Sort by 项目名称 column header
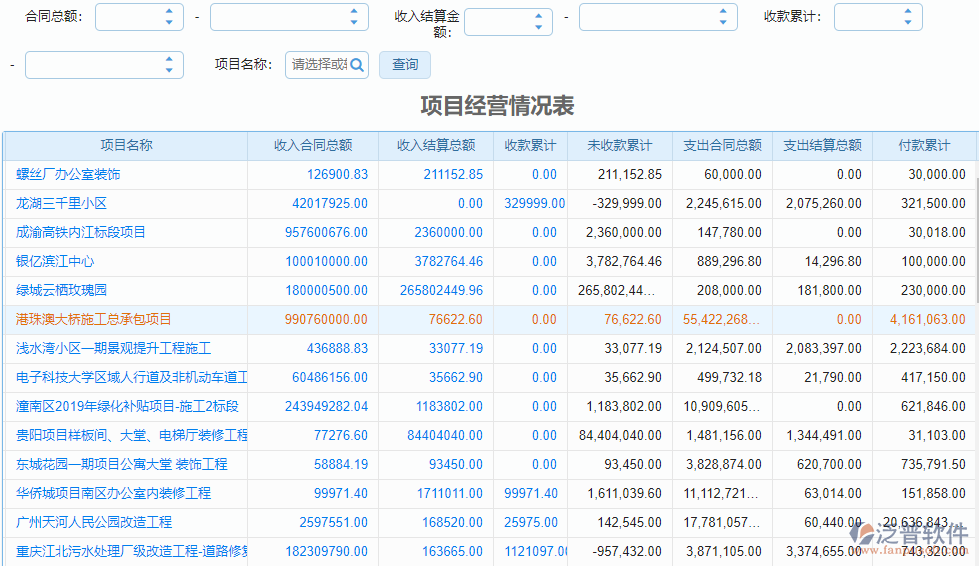Screen dimensions: 979x566 point(126,146)
